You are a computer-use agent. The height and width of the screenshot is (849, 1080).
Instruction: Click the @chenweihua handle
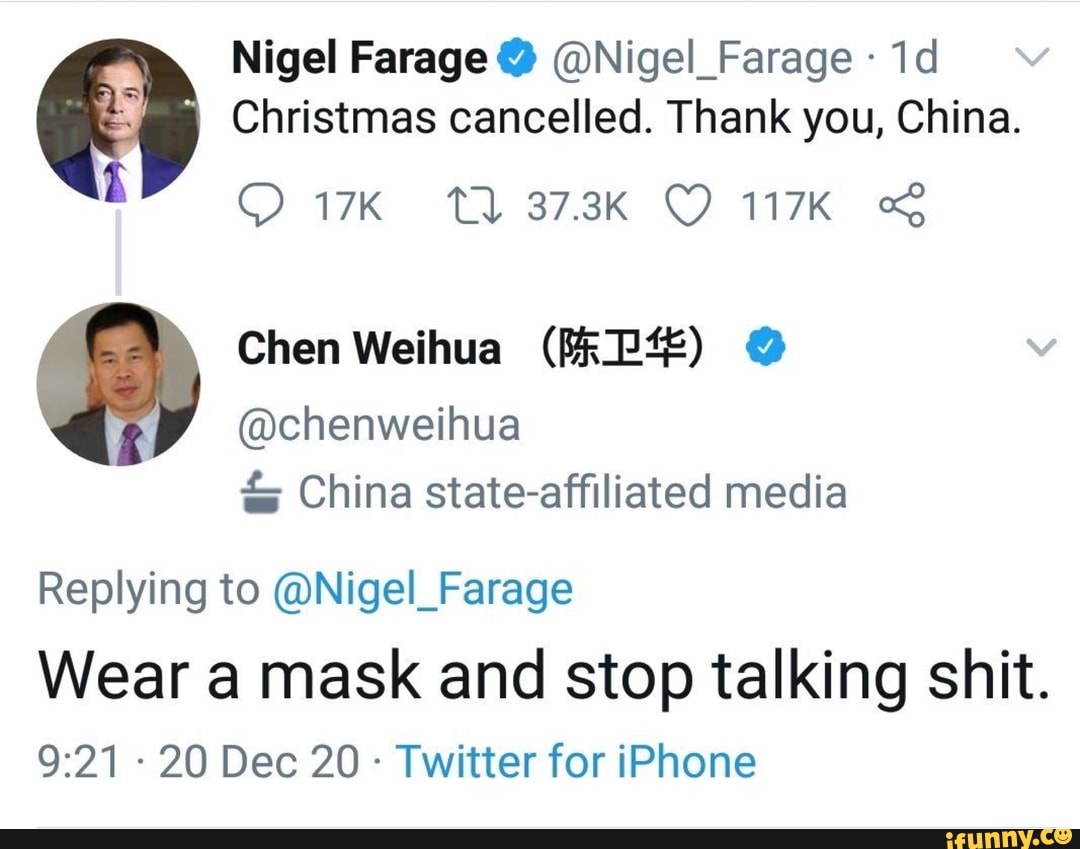pyautogui.click(x=379, y=426)
